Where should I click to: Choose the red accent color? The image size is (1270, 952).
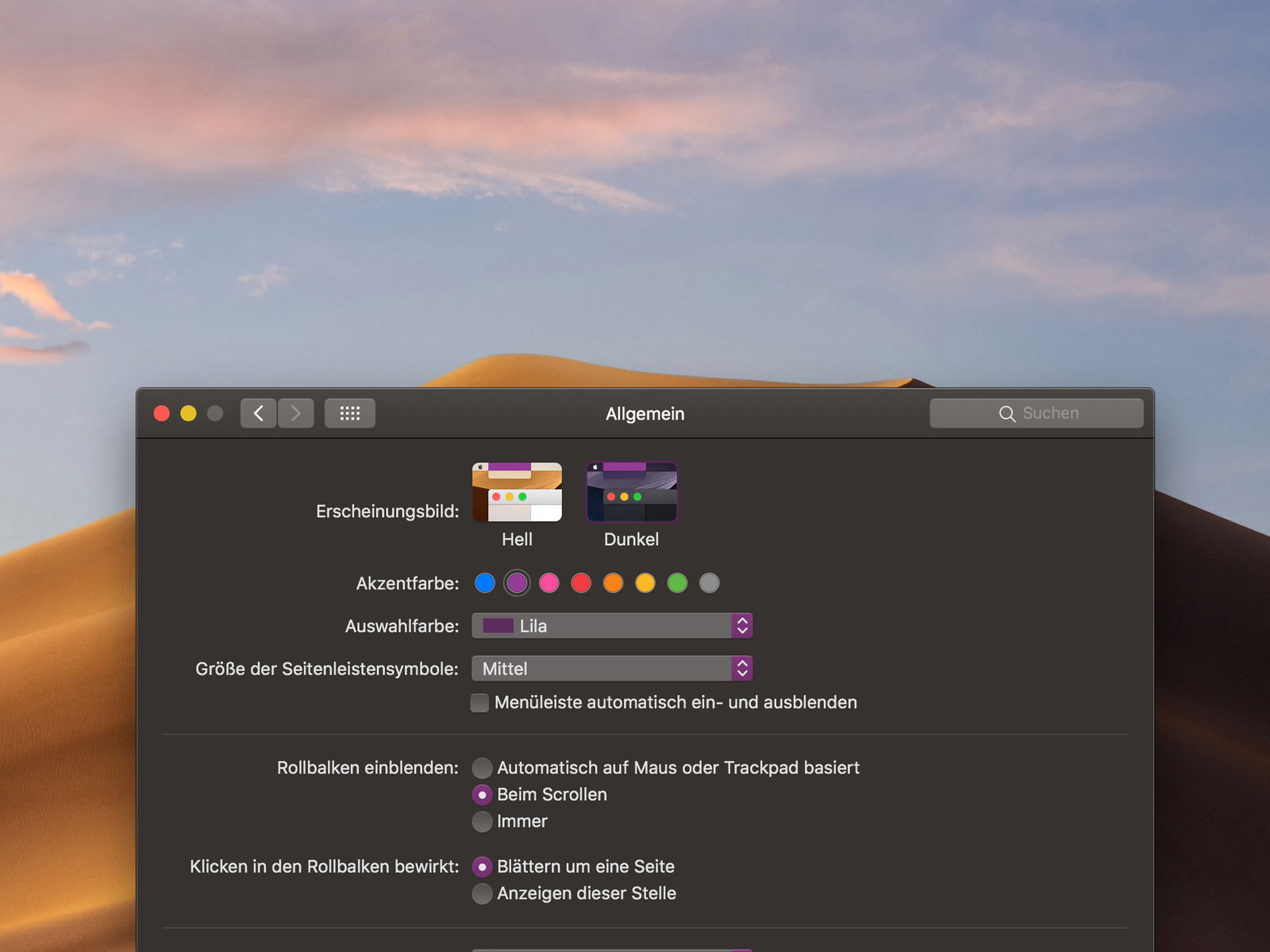(581, 583)
